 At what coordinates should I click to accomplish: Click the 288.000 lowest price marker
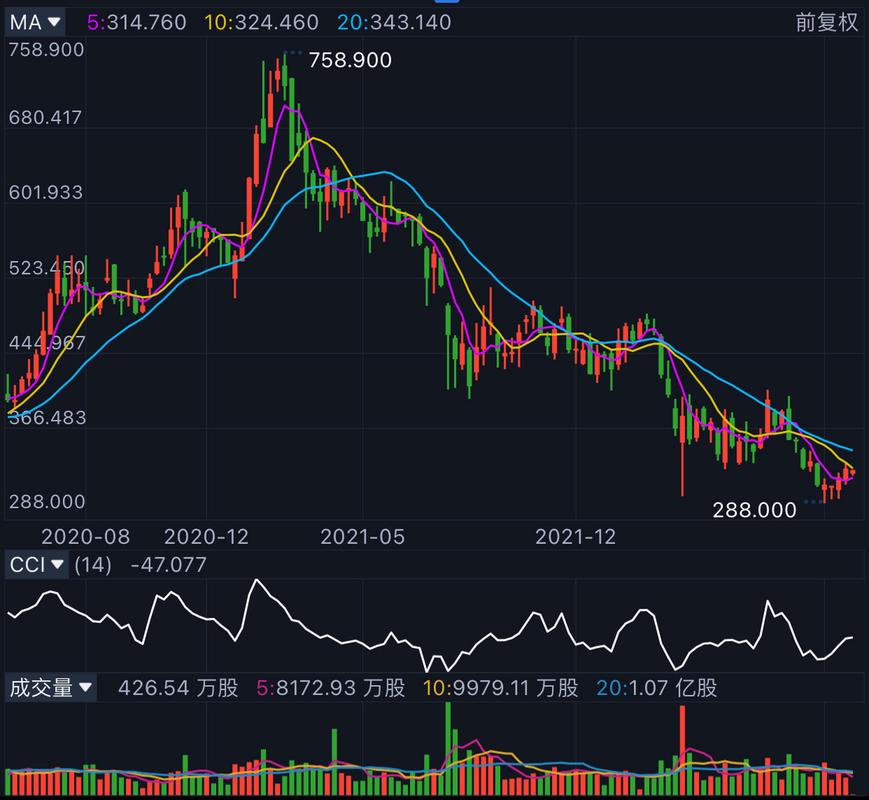tap(754, 510)
